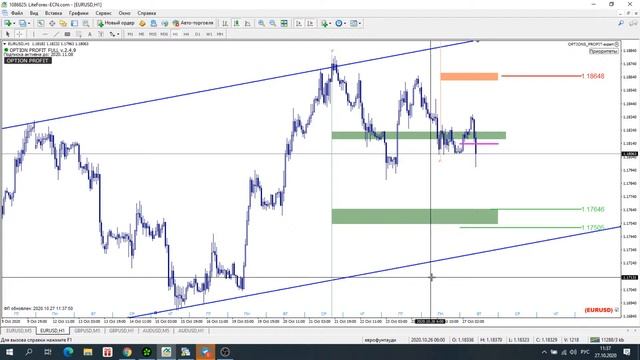Switch timeframe to M15
This screenshot has width=640, height=360.
tap(153, 34)
